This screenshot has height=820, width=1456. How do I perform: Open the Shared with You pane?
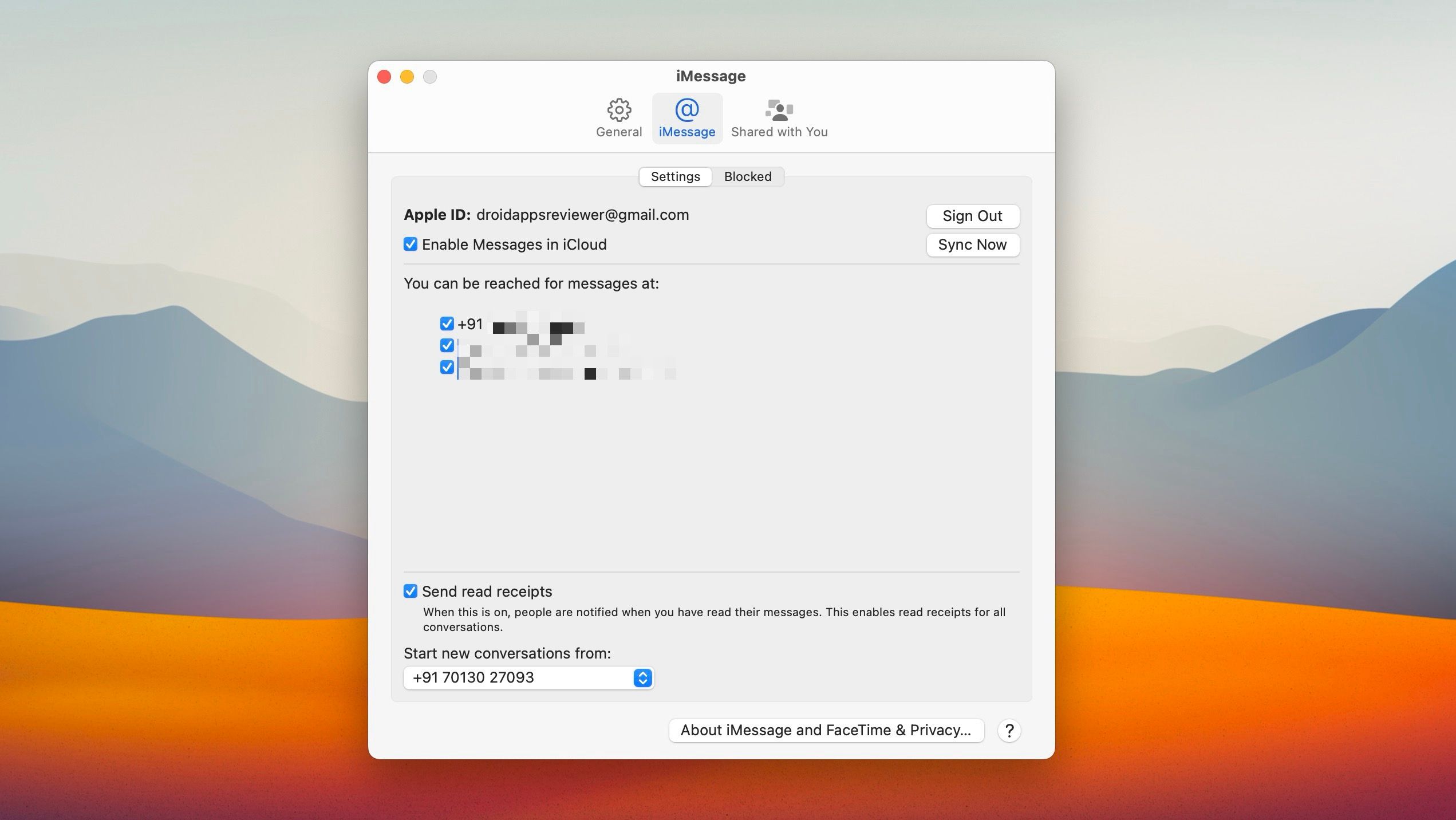pos(779,117)
